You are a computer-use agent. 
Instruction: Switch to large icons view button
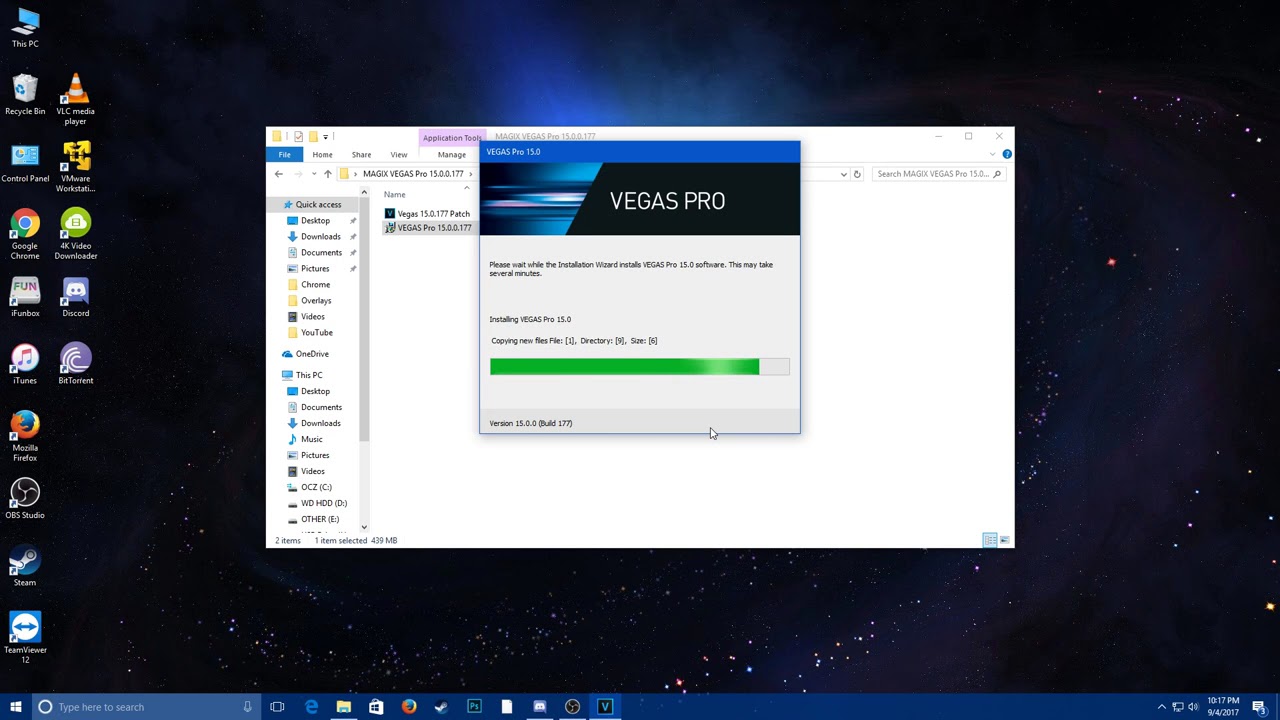(1004, 540)
